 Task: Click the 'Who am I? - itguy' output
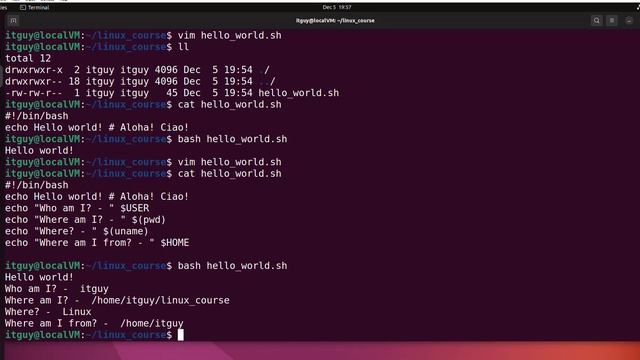(57, 289)
